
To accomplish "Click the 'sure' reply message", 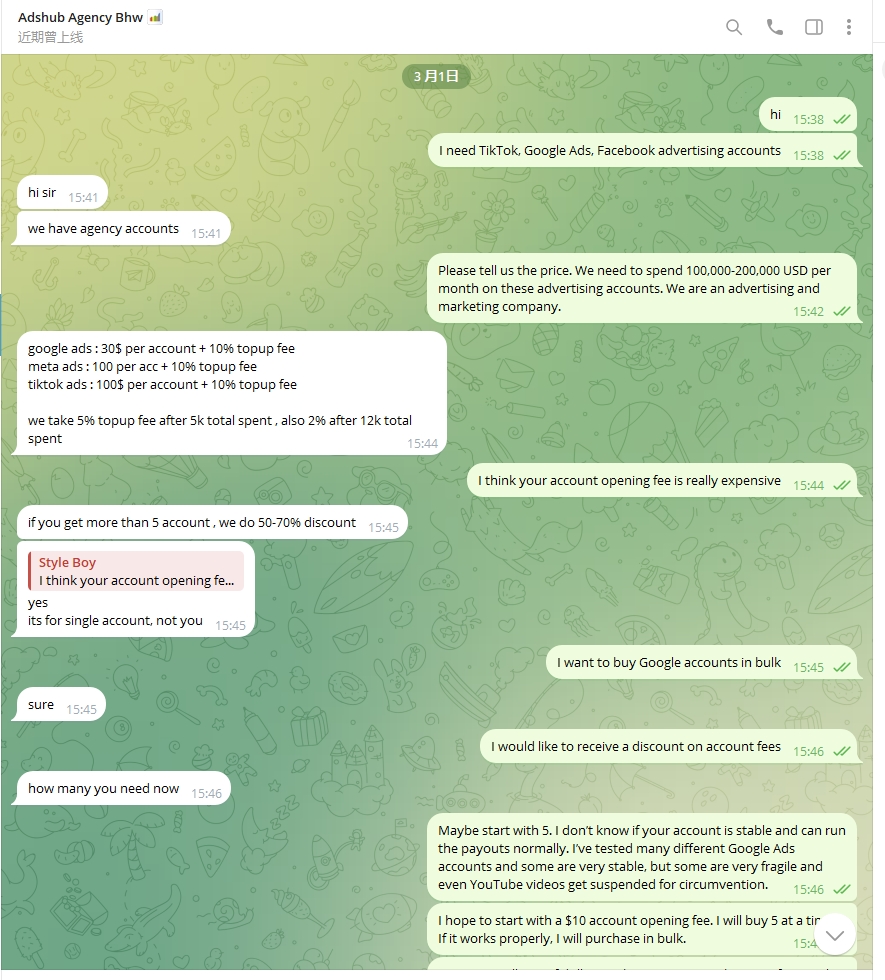I will tap(61, 705).
